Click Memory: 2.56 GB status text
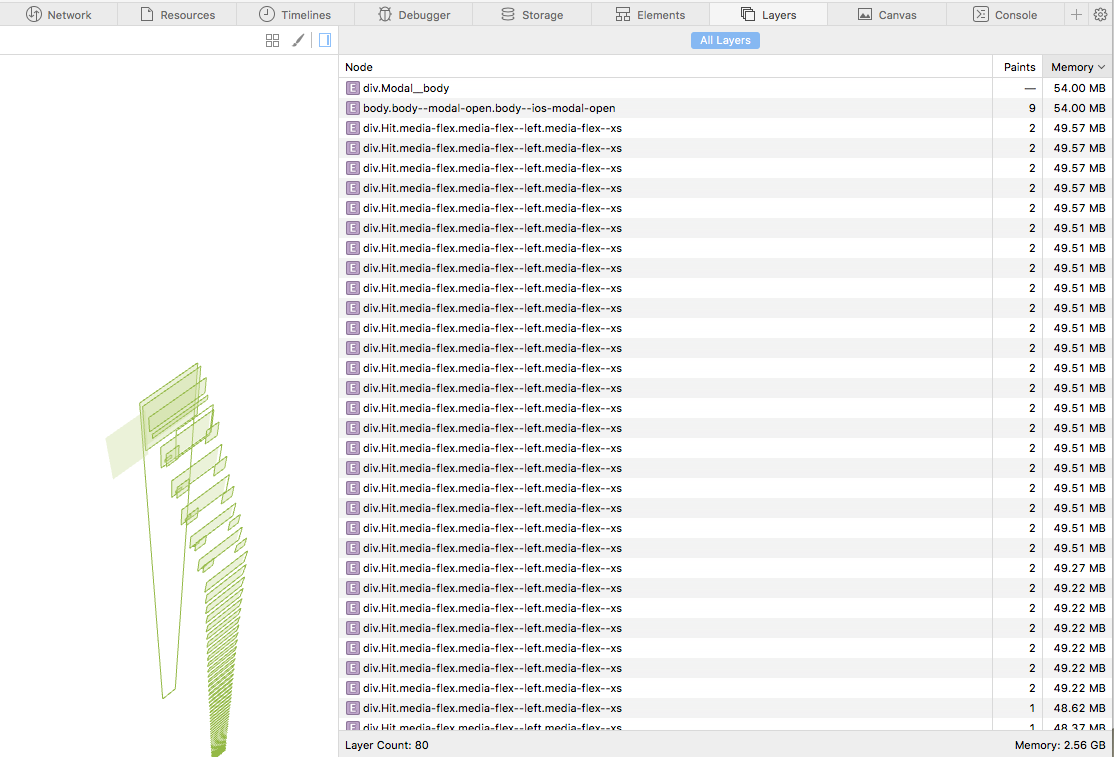Screen dimensions: 1114x757 1059,745
